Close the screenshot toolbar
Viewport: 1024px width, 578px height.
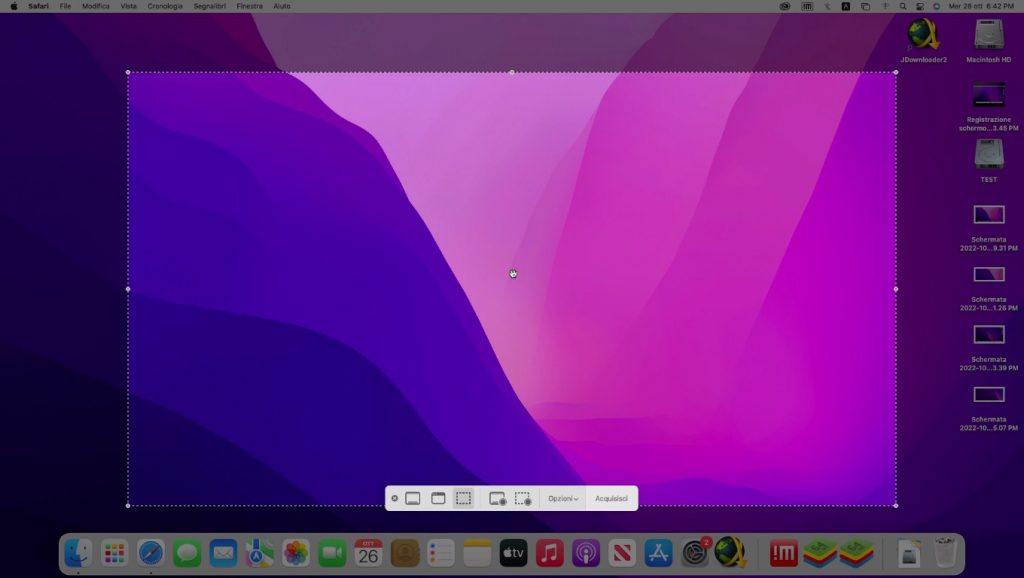(x=394, y=498)
